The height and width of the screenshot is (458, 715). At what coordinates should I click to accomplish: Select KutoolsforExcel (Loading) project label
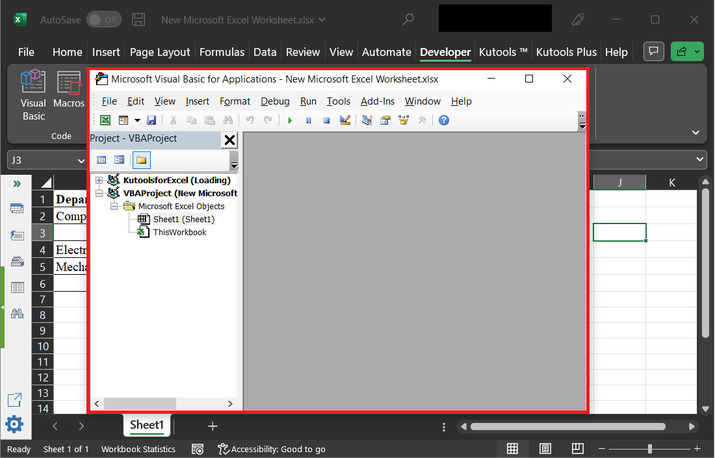(177, 180)
